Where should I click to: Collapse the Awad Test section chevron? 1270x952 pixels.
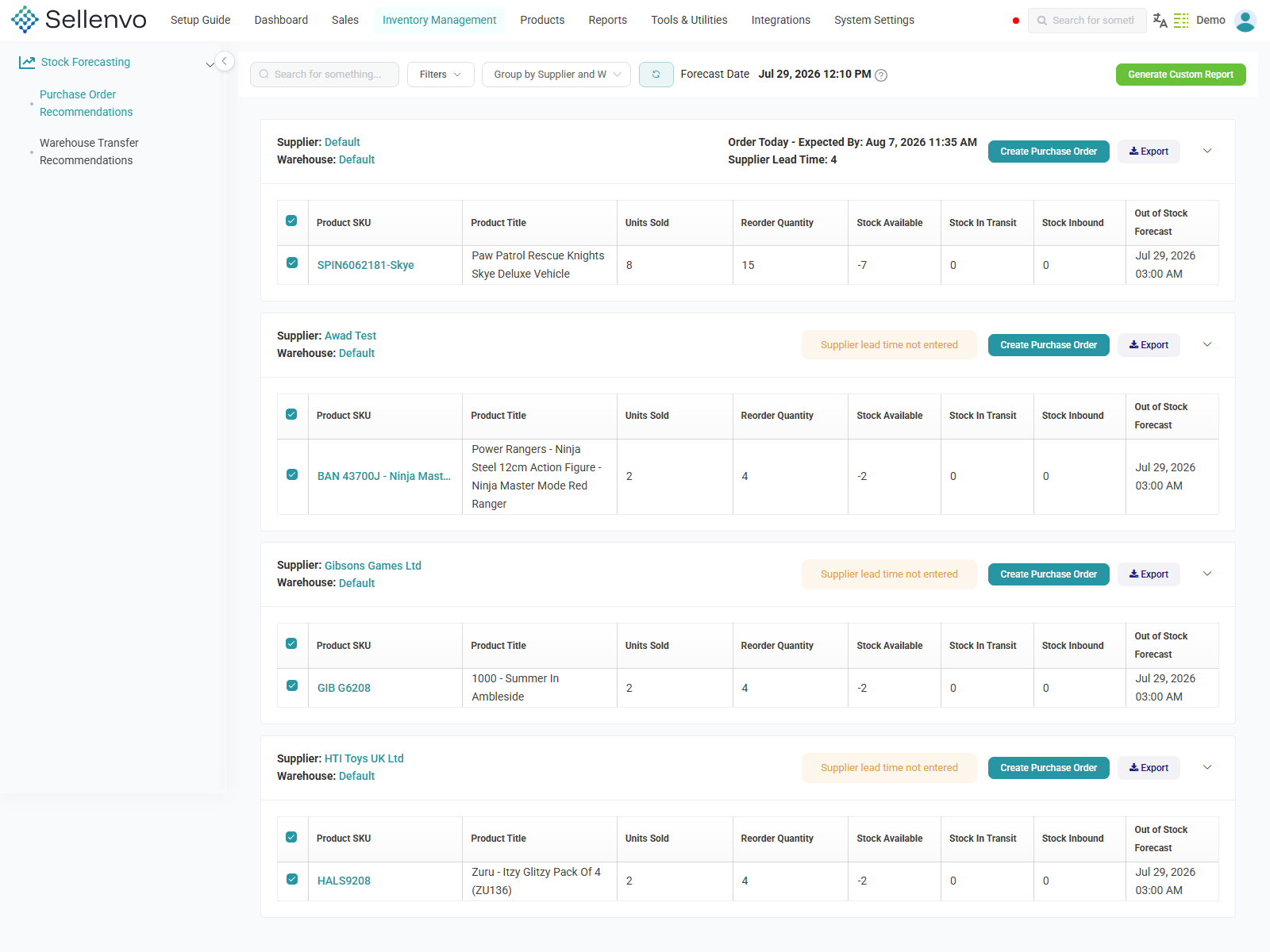[x=1207, y=345]
